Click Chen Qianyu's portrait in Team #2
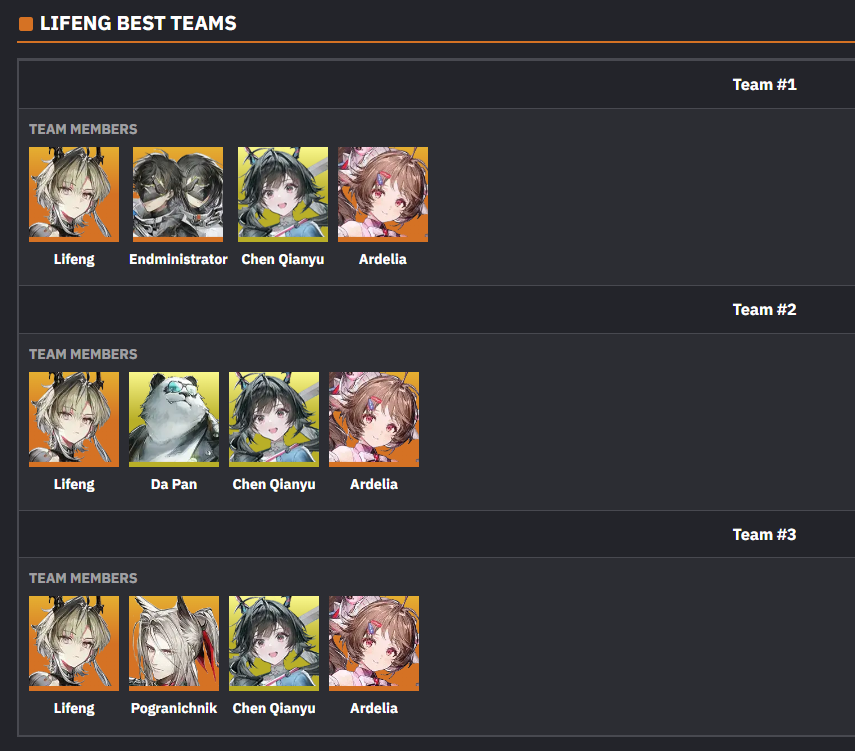The image size is (855, 751). coord(274,419)
